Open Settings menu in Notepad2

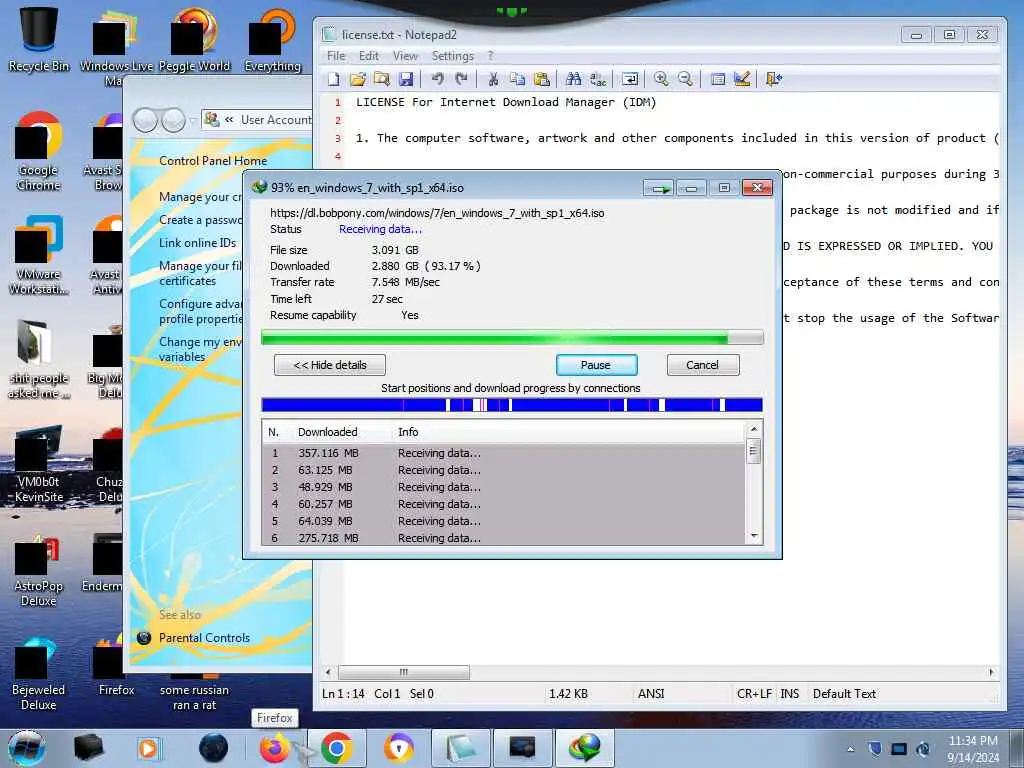pyautogui.click(x=453, y=56)
